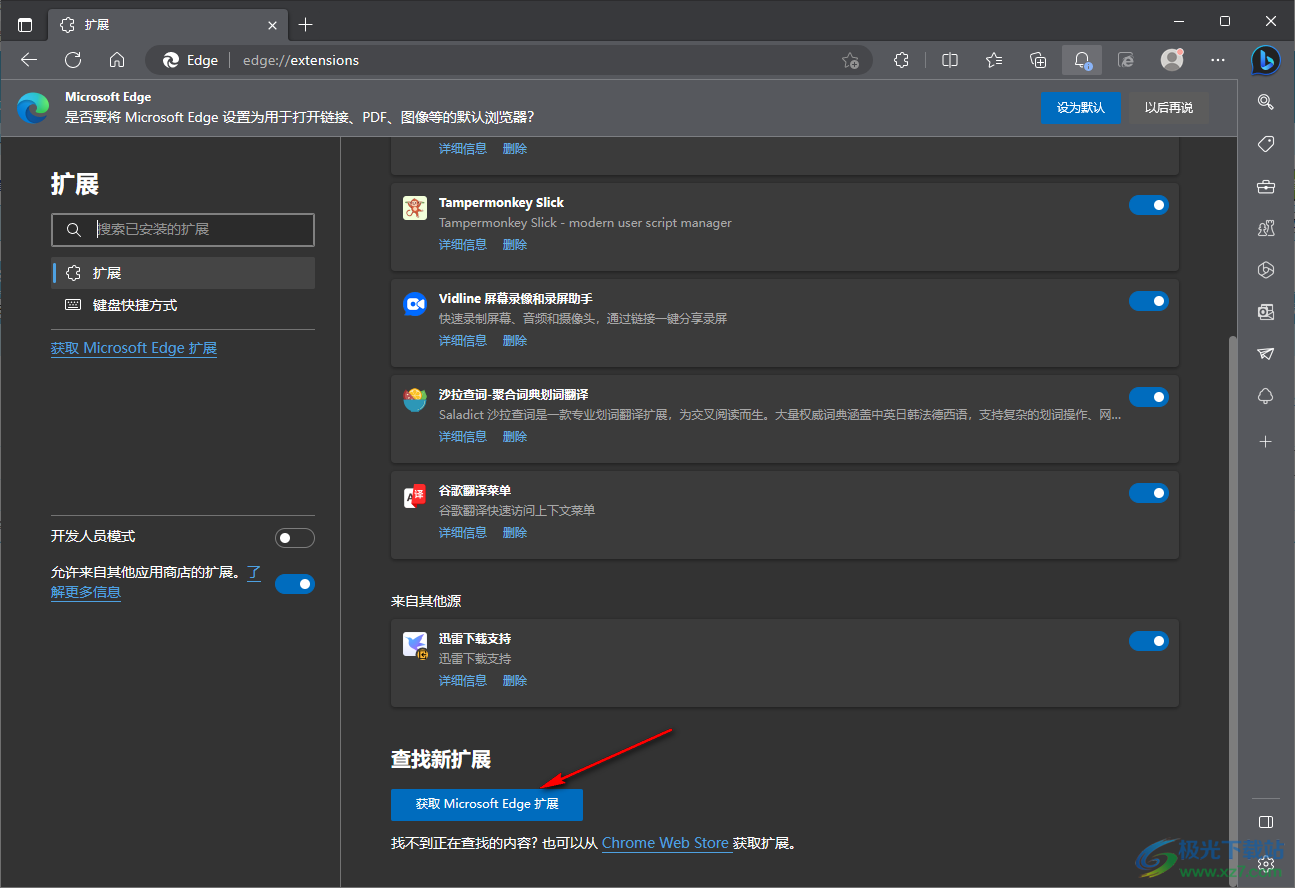Open tab actions menu icon
This screenshot has width=1295, height=888.
coord(25,24)
